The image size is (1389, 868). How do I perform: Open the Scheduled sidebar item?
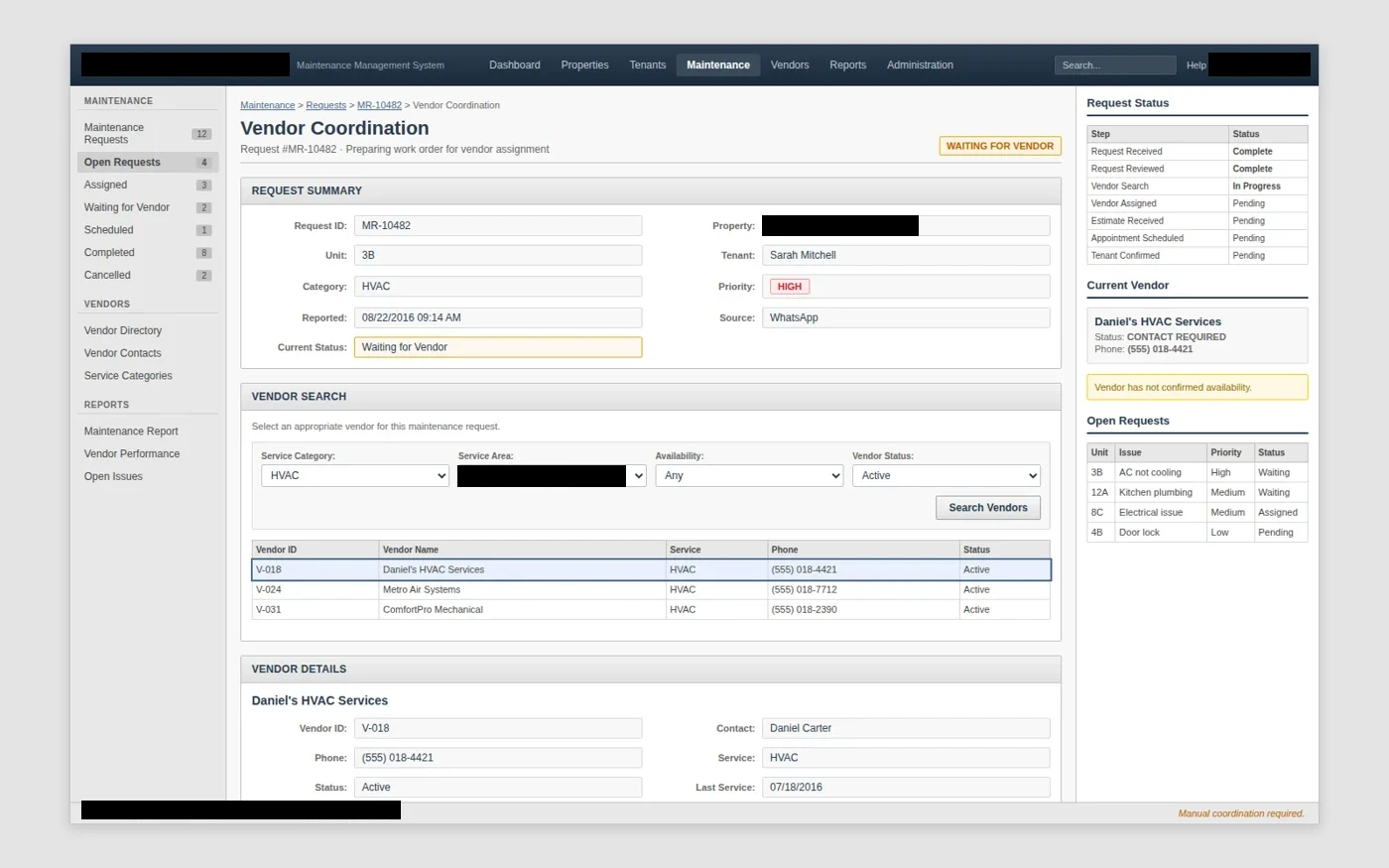tap(147, 230)
